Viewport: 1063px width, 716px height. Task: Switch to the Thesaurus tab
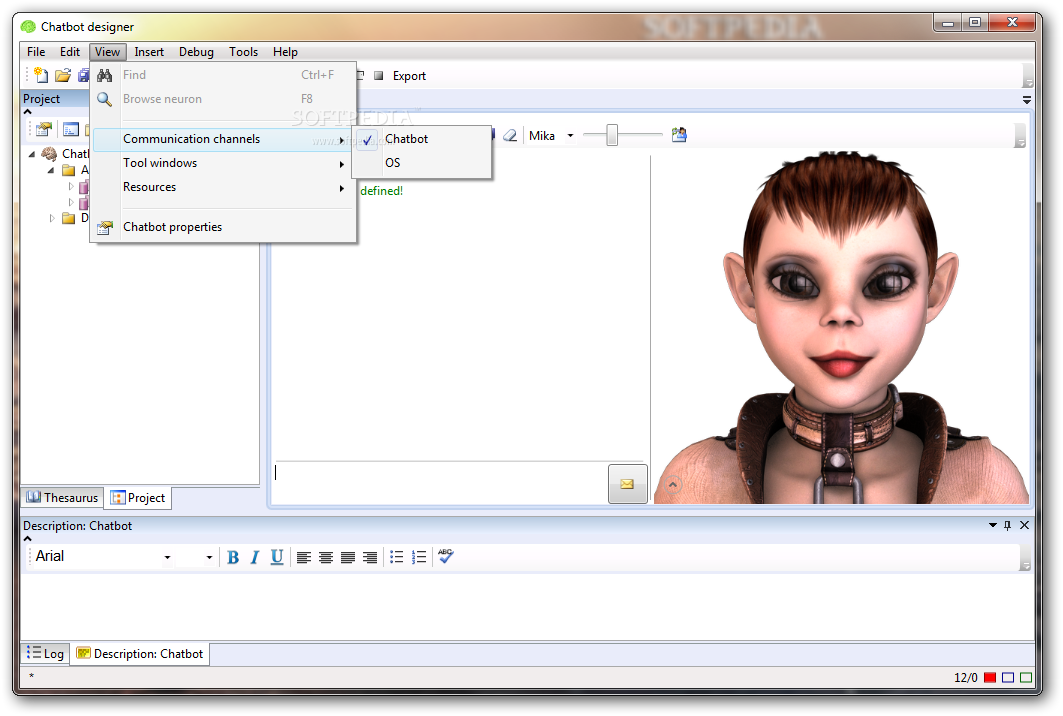[x=62, y=498]
